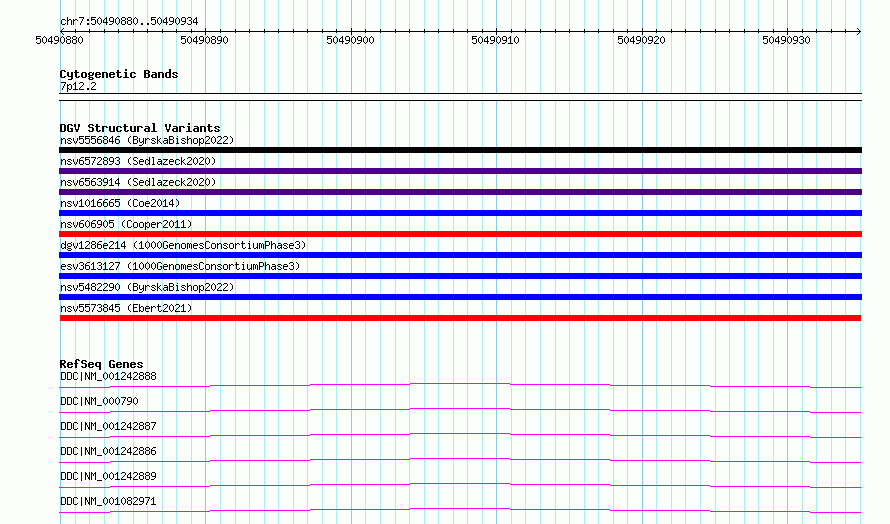Click the red bar for nsv5573845

point(460,318)
